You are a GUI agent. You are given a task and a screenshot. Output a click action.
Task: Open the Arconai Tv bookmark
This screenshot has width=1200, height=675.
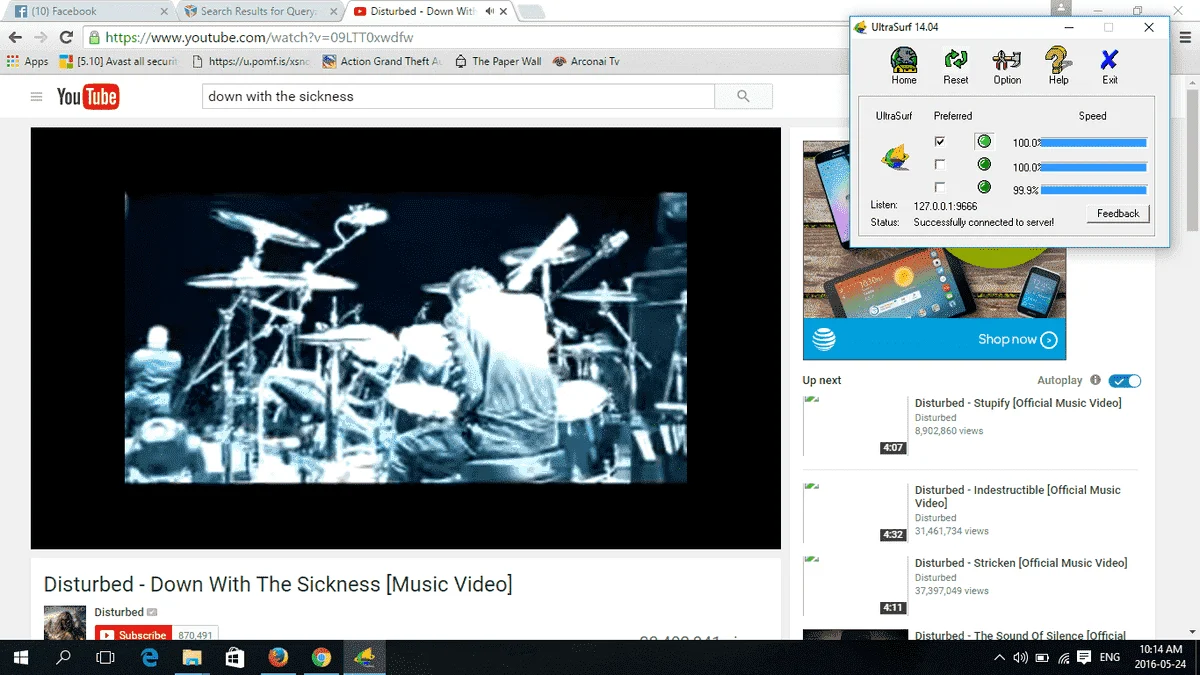(x=586, y=61)
